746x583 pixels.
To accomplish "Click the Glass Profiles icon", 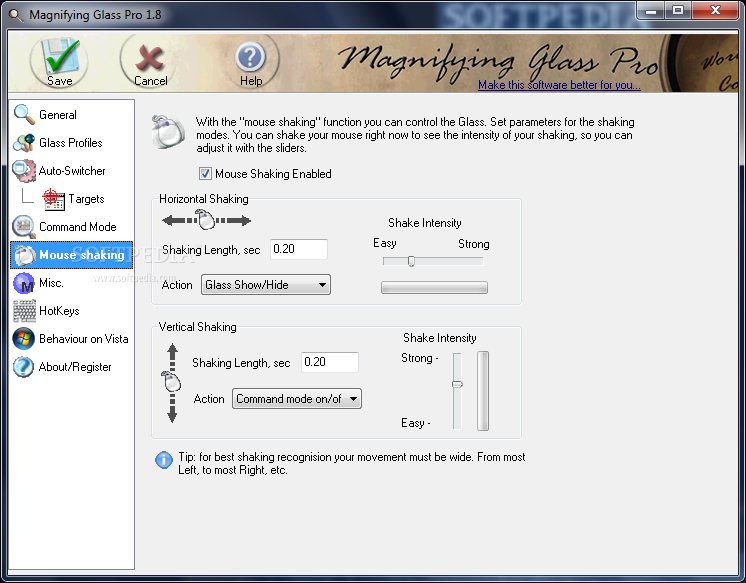I will 24,143.
